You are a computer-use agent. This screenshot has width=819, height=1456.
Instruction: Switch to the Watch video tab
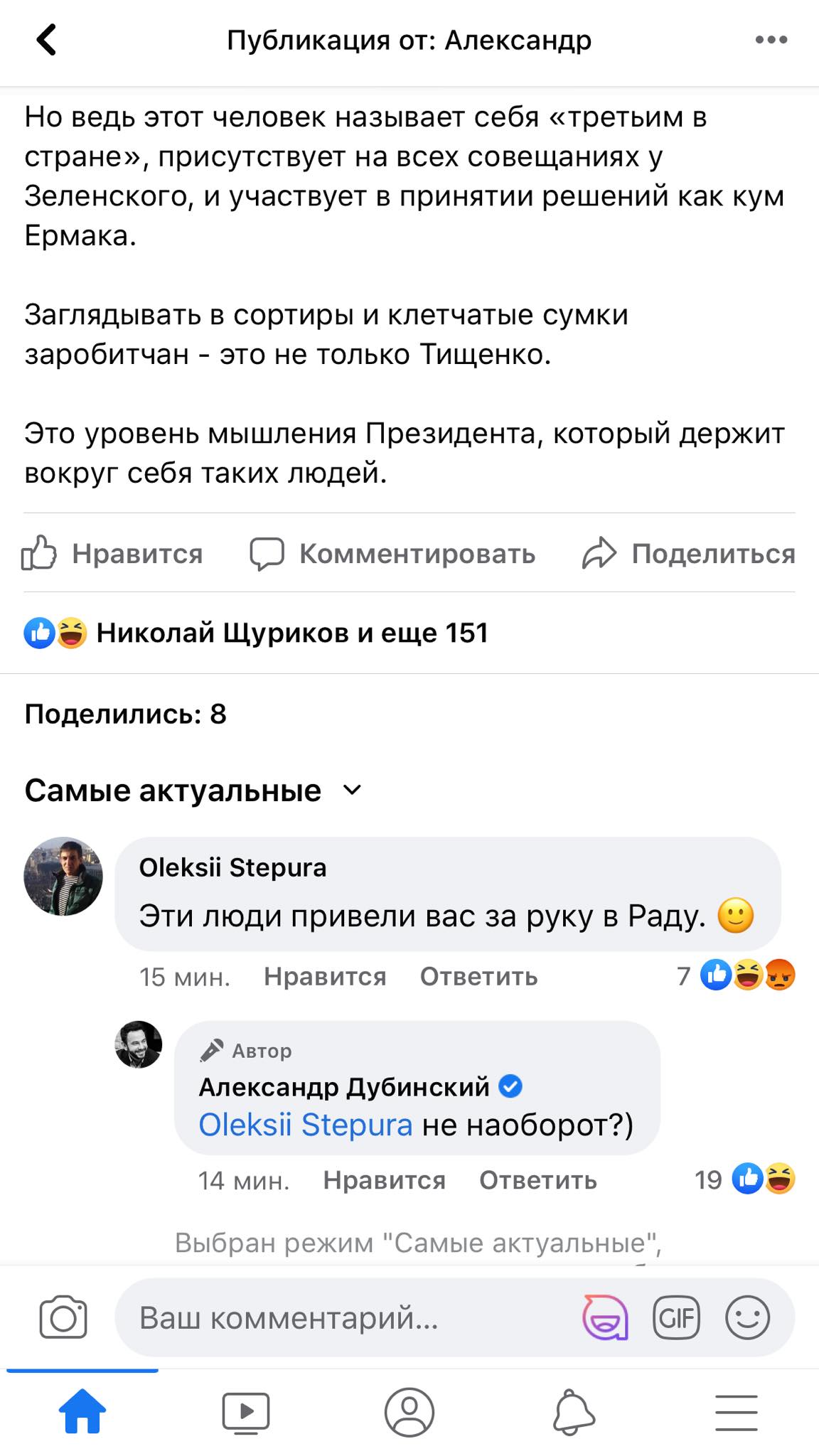(x=246, y=1412)
